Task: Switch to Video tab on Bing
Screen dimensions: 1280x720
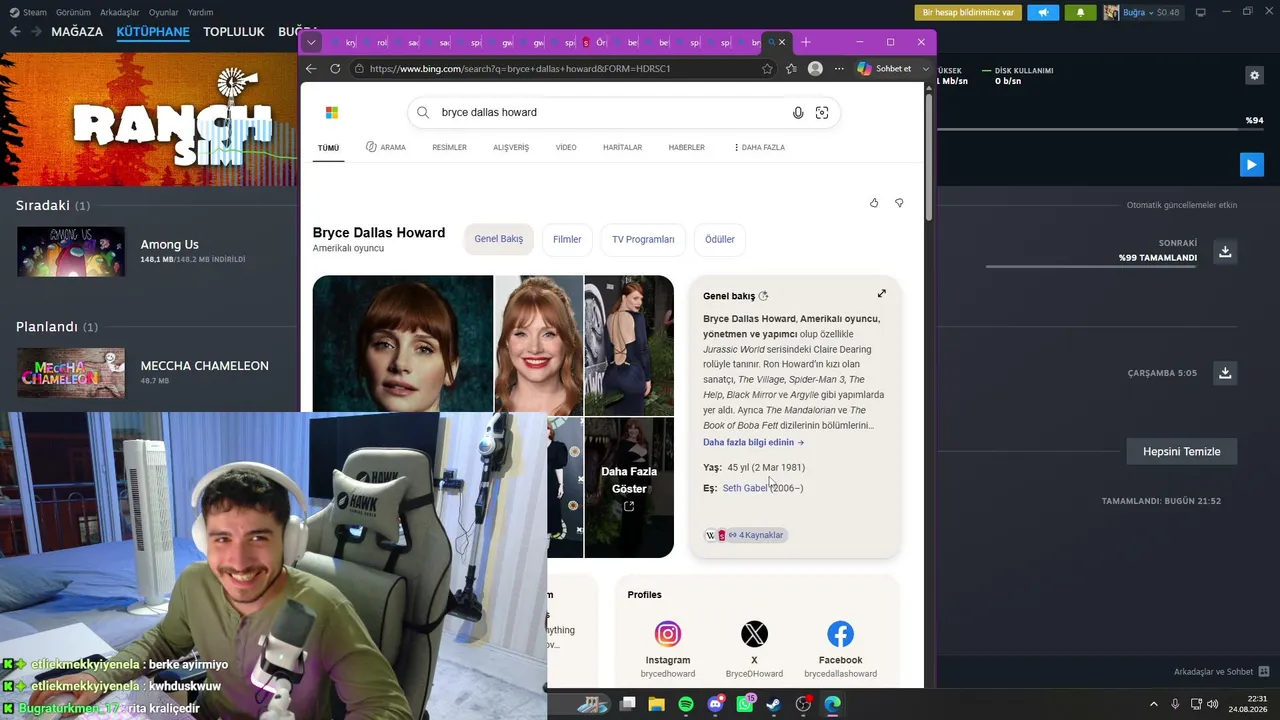Action: coord(566,148)
